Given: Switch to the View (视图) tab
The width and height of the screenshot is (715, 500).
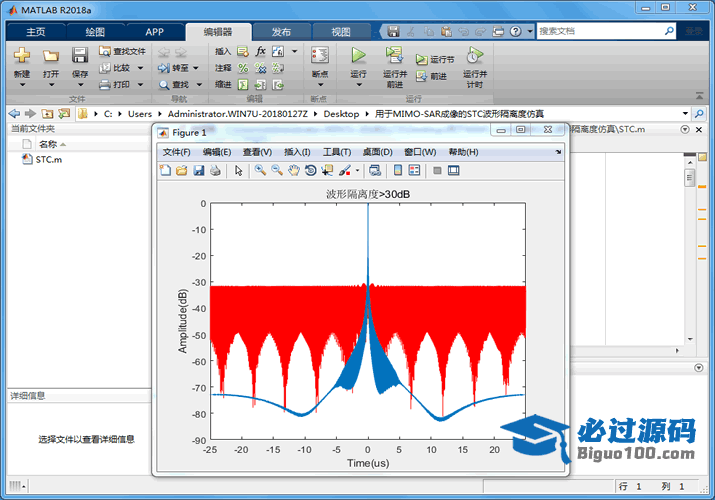Looking at the screenshot, I should coord(341,31).
